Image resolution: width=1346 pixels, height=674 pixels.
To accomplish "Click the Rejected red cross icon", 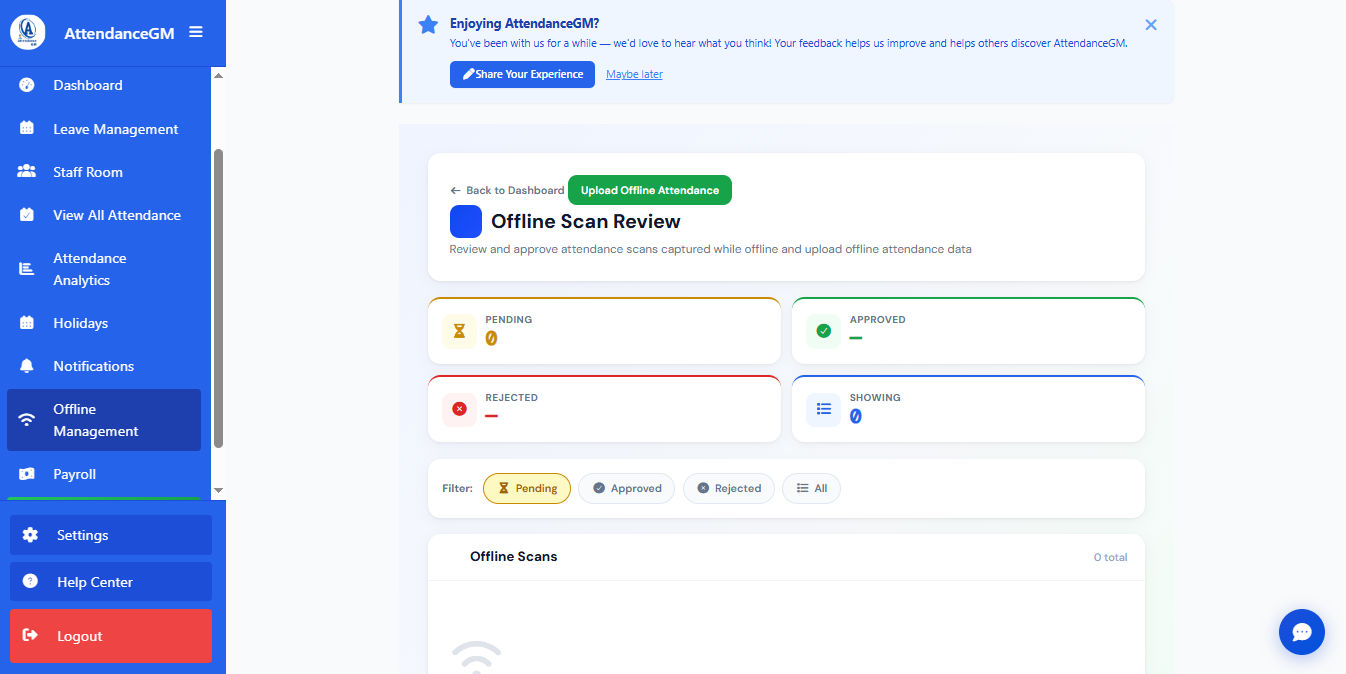I will [x=459, y=408].
